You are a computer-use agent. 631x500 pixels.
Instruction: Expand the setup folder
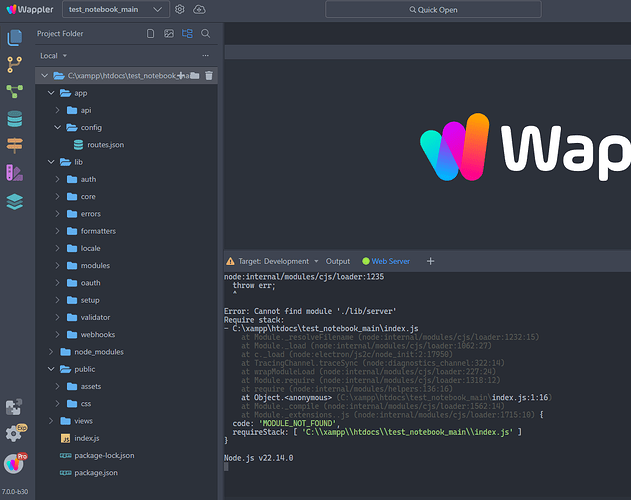click(58, 300)
